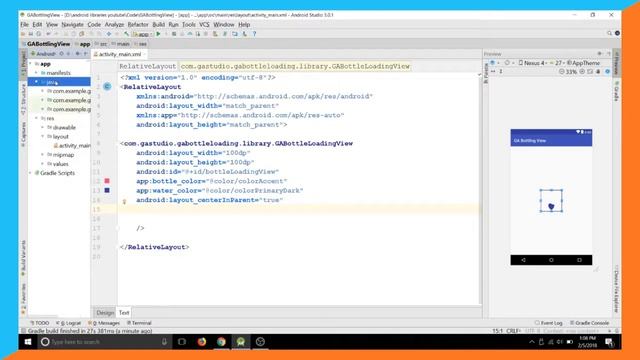The height and width of the screenshot is (360, 640).
Task: Switch to the Design tab
Action: click(x=105, y=313)
